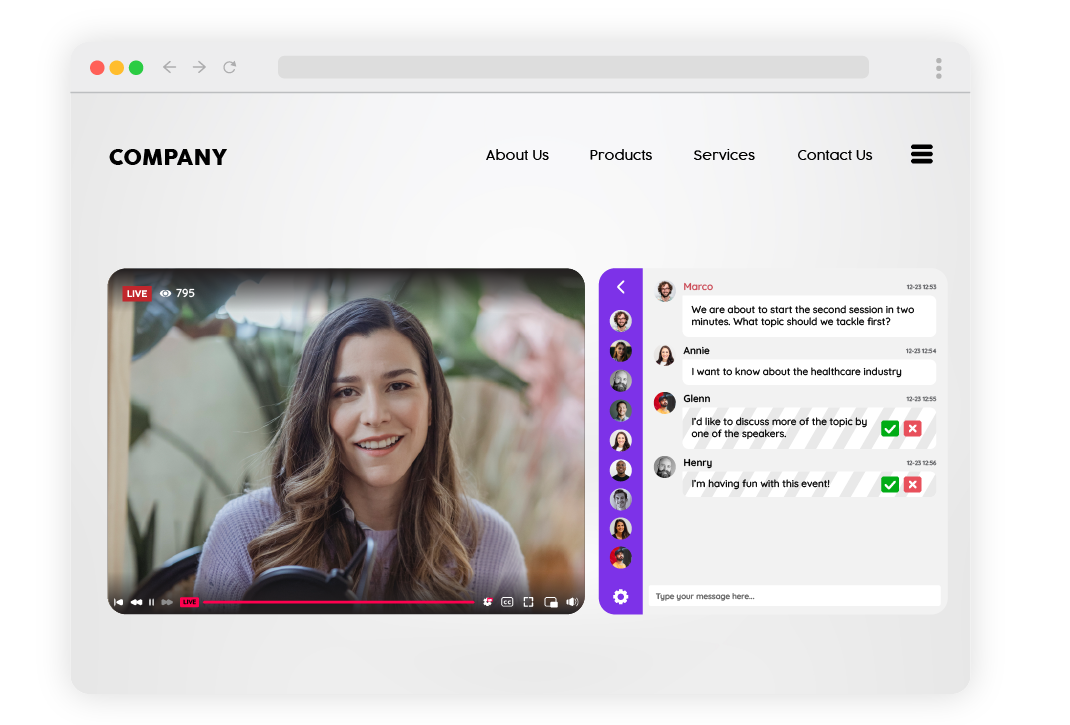
Task: Click the viewer count eye icon
Action: pyautogui.click(x=166, y=293)
